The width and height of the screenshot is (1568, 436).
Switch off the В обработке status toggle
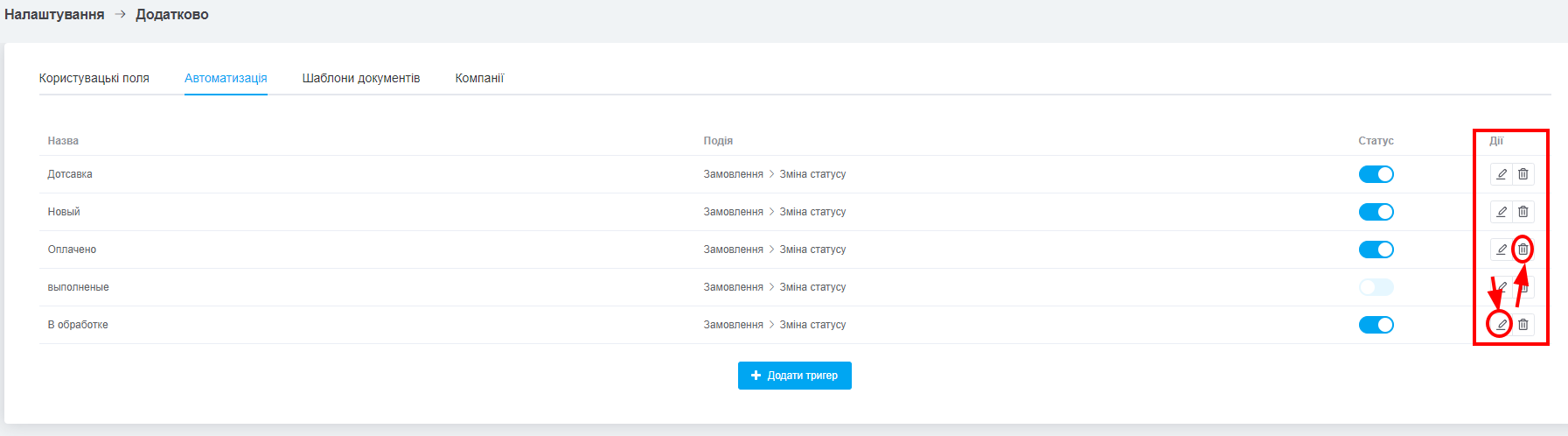[1376, 325]
